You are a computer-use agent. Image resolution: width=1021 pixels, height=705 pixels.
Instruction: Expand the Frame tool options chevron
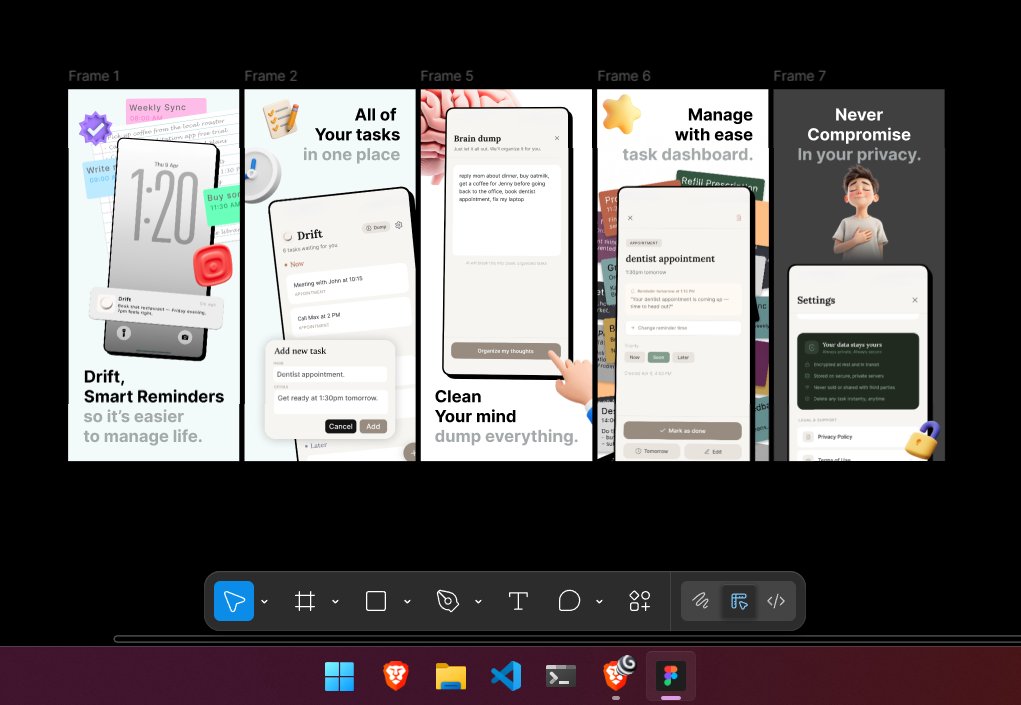point(335,601)
